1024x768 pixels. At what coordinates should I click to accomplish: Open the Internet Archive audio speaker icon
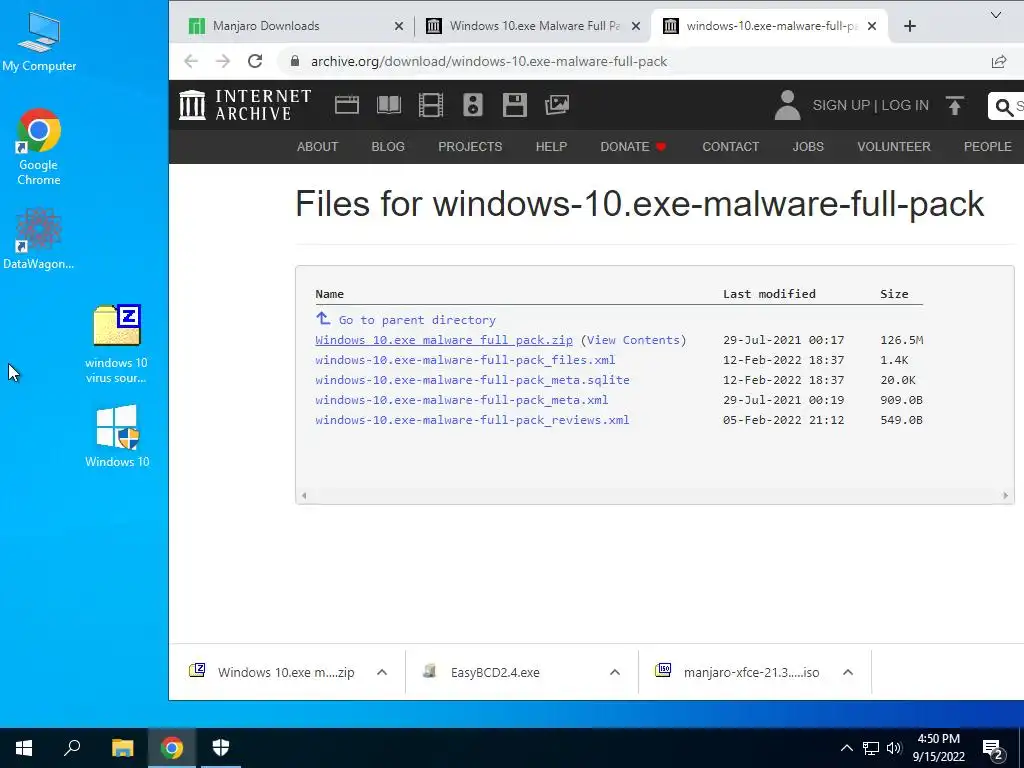473,105
